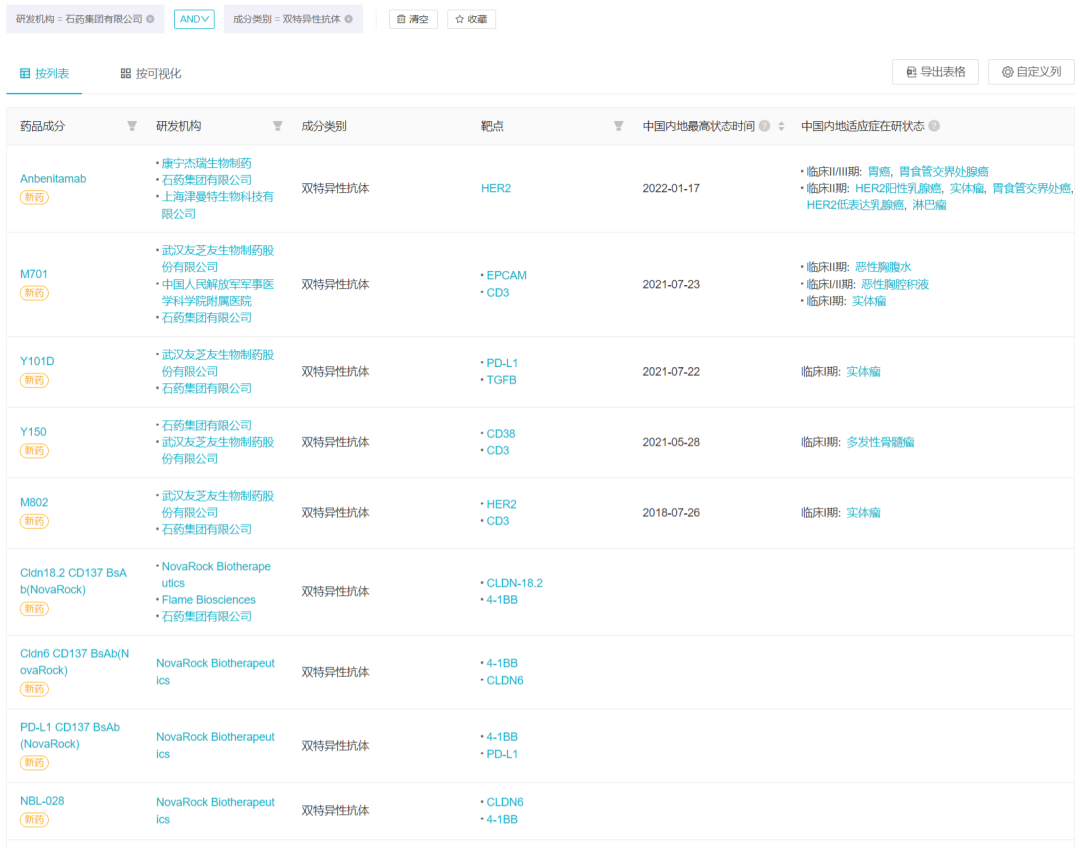1080x848 pixels.
Task: Open the Cldn18.2 CD137 BsAb(NovaRock) drug link
Action: point(73,581)
